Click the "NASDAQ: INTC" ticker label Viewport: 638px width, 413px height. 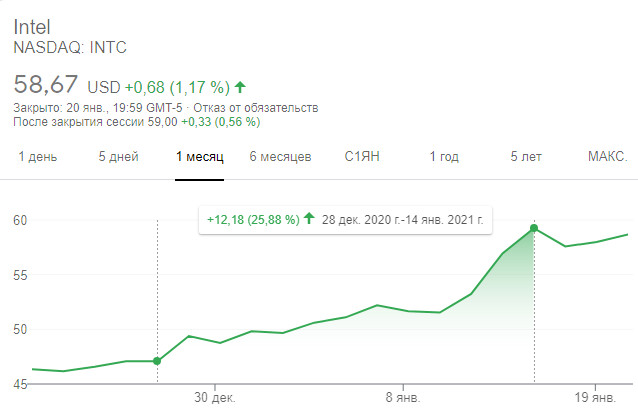[x=70, y=47]
